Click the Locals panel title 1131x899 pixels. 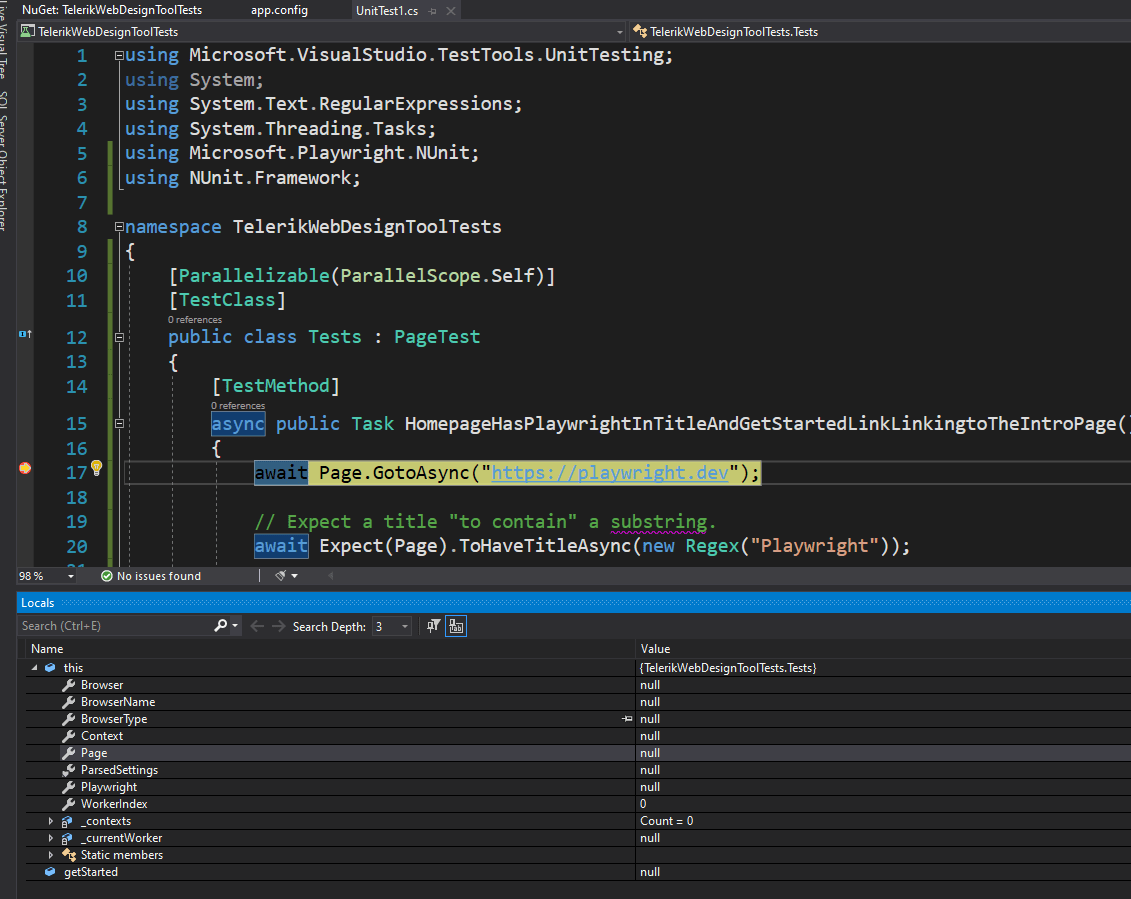tap(38, 603)
